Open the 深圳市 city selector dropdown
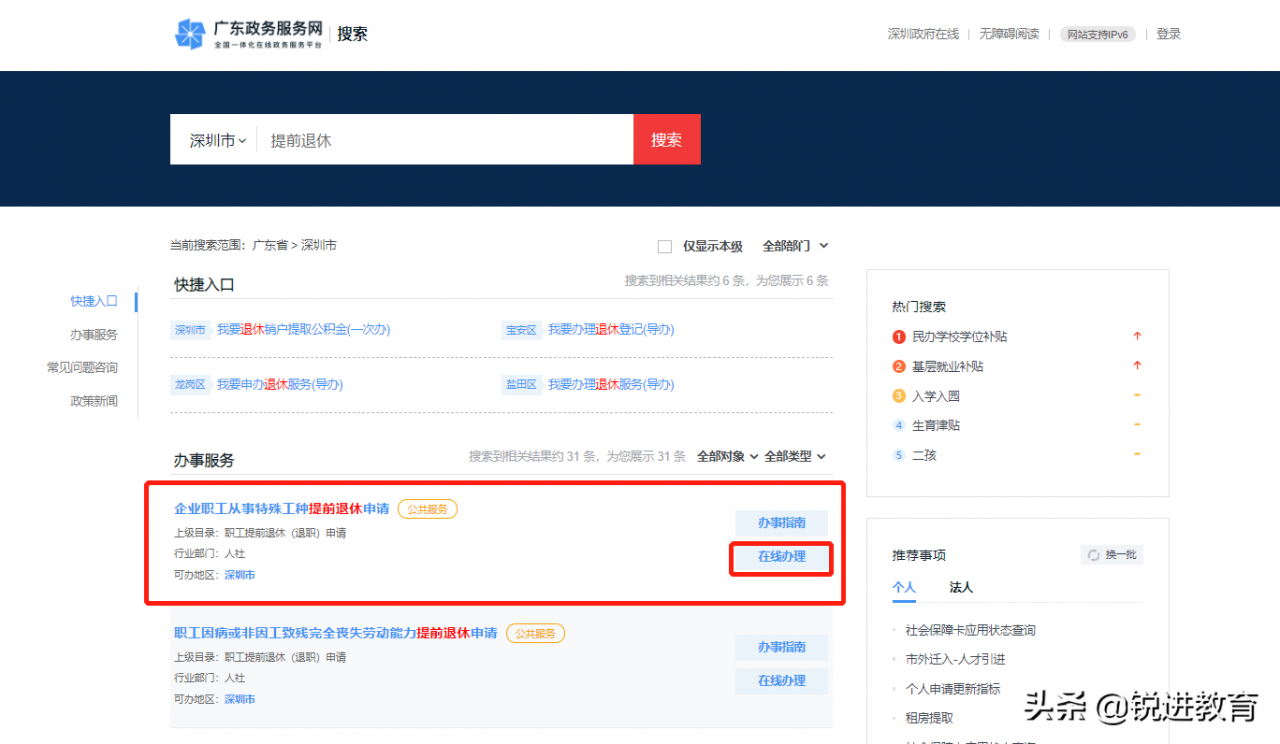The height and width of the screenshot is (744, 1280). tap(214, 139)
